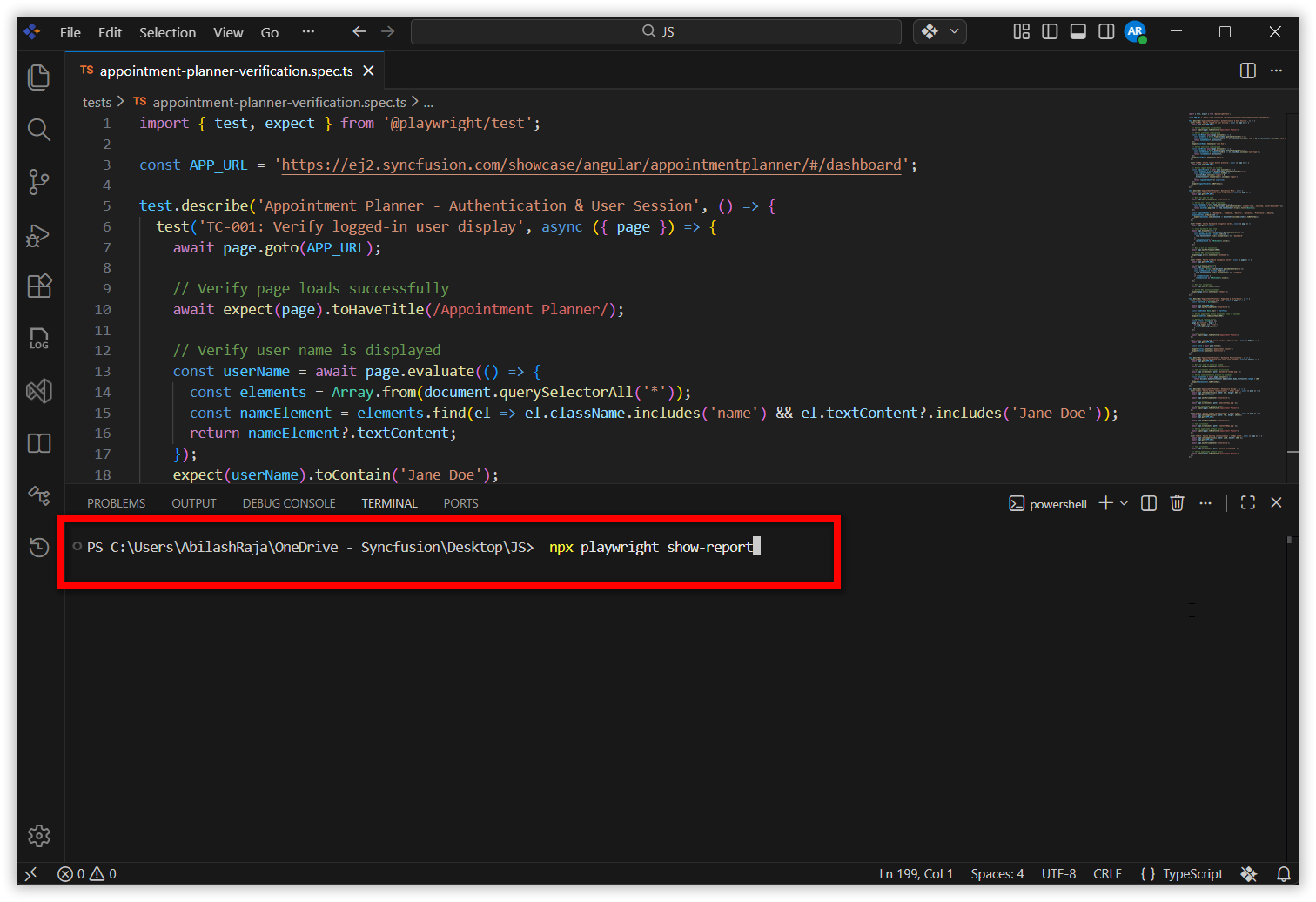
Task: Expand the new terminal launch profile dropdown
Action: [x=1124, y=503]
